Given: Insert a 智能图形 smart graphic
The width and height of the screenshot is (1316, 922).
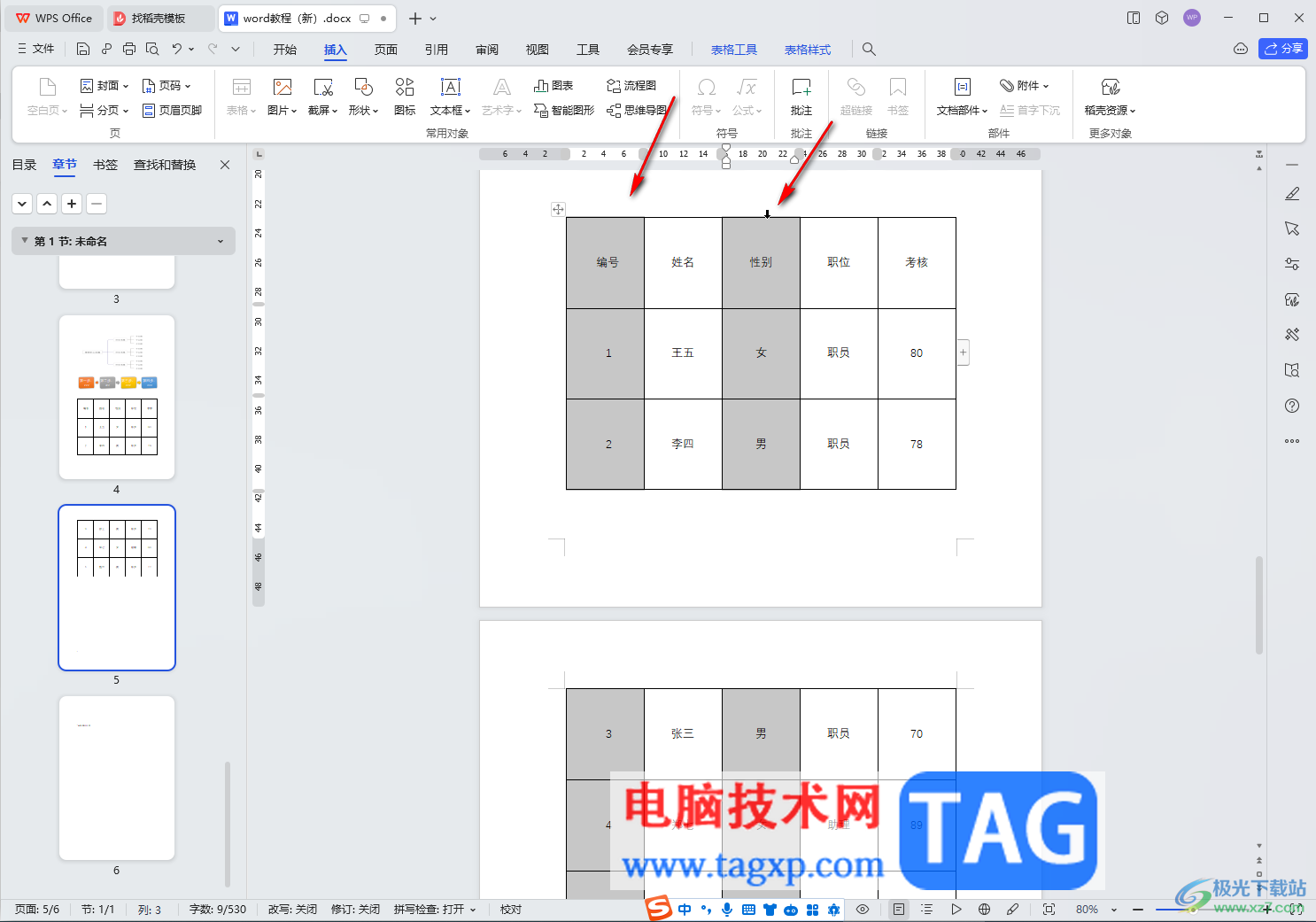Looking at the screenshot, I should 564,110.
